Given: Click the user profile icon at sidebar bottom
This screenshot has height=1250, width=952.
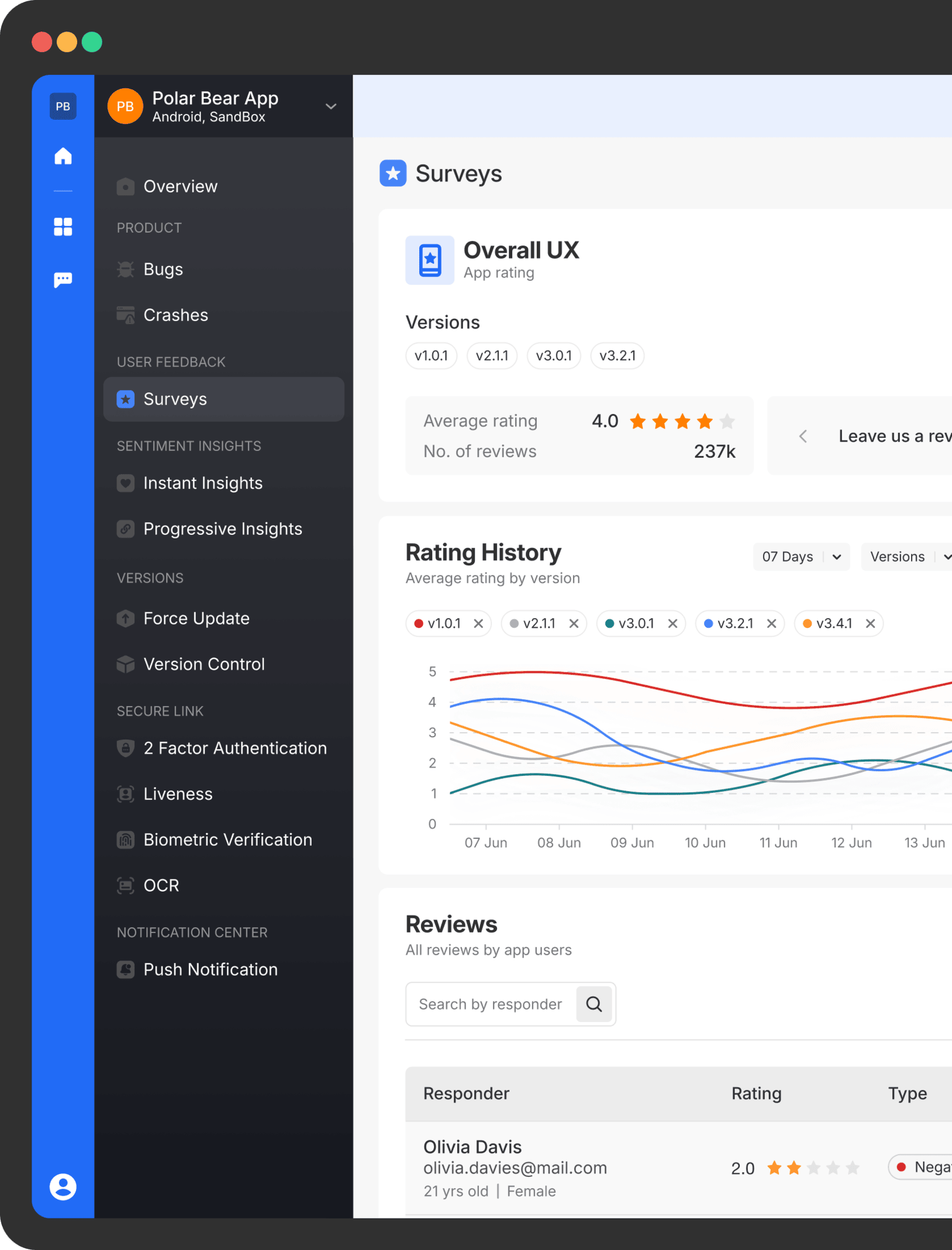Looking at the screenshot, I should pyautogui.click(x=63, y=1187).
